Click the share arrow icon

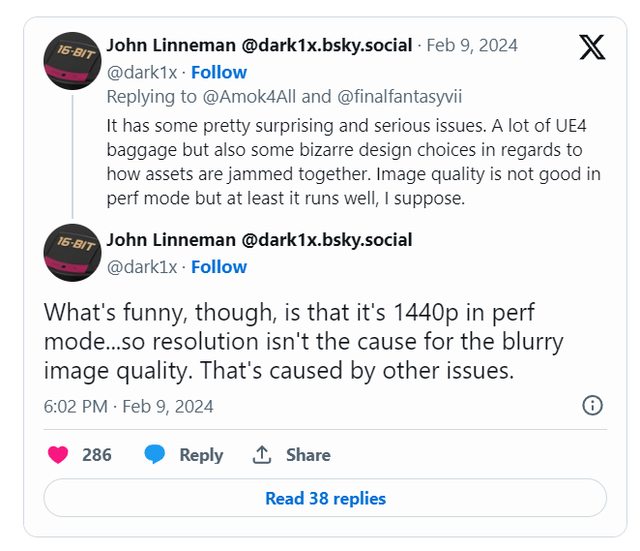(x=262, y=455)
